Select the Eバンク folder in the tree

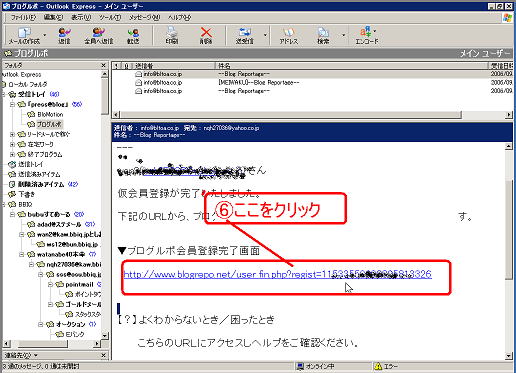pyautogui.click(x=75, y=334)
